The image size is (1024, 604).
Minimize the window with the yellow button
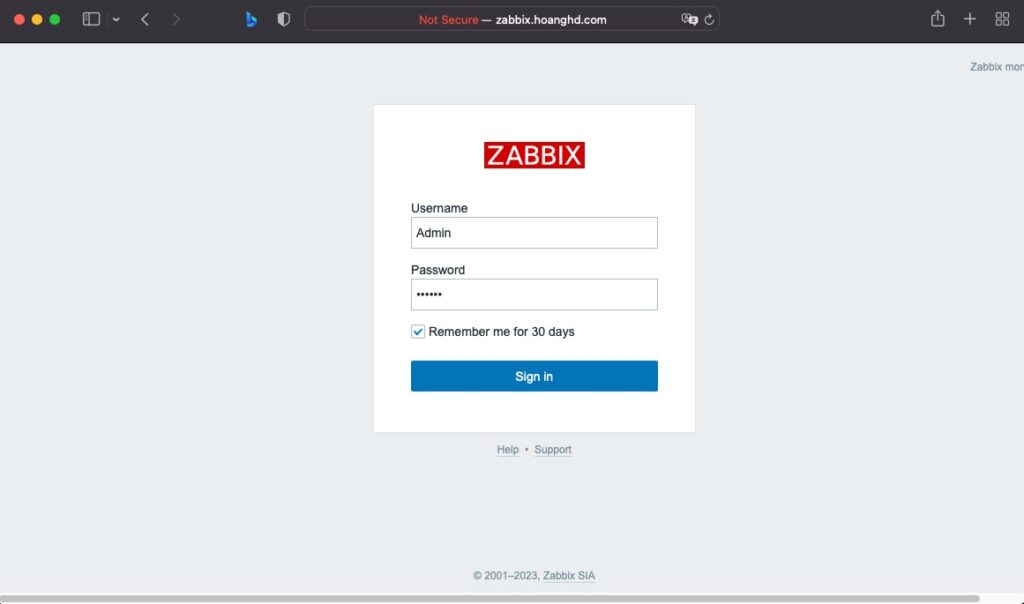tap(37, 20)
